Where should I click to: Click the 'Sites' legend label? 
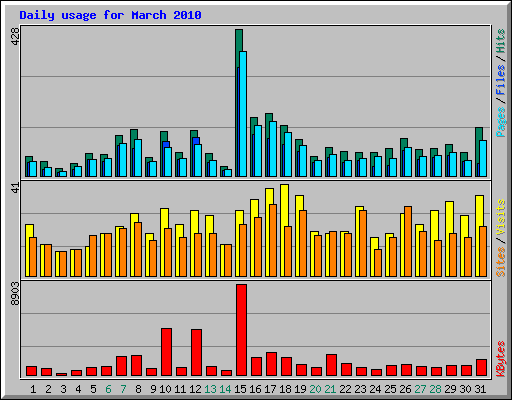click(501, 262)
